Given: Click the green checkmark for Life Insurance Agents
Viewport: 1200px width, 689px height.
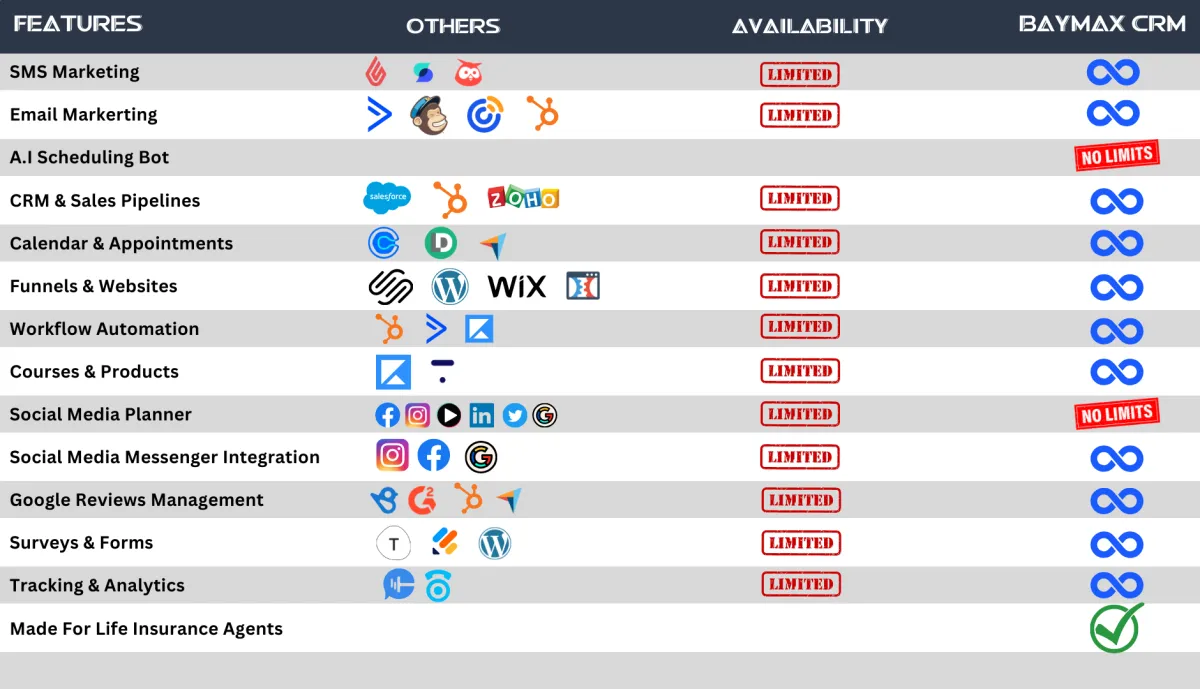Looking at the screenshot, I should point(1116,628).
